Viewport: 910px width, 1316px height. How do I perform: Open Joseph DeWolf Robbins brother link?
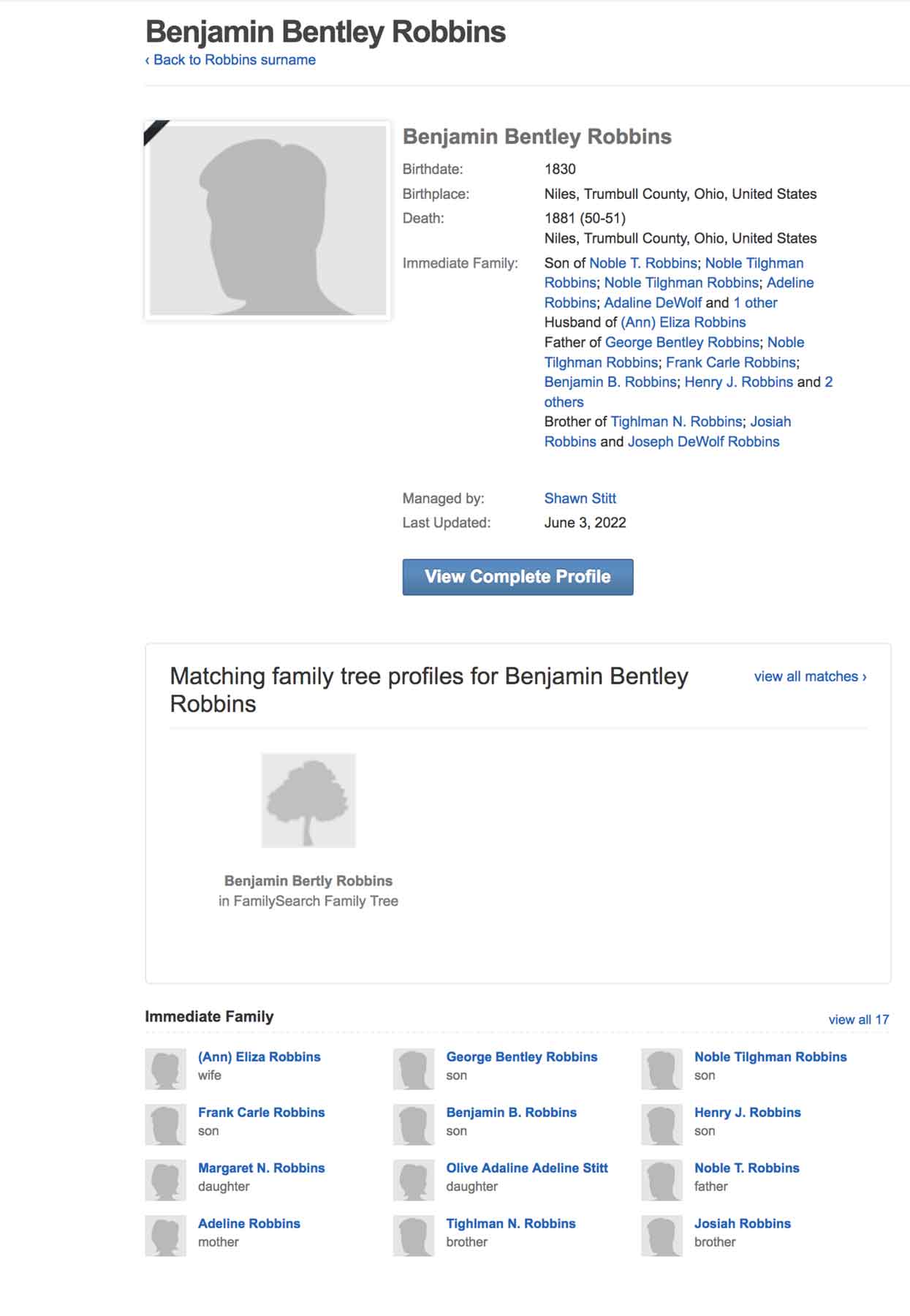point(703,442)
